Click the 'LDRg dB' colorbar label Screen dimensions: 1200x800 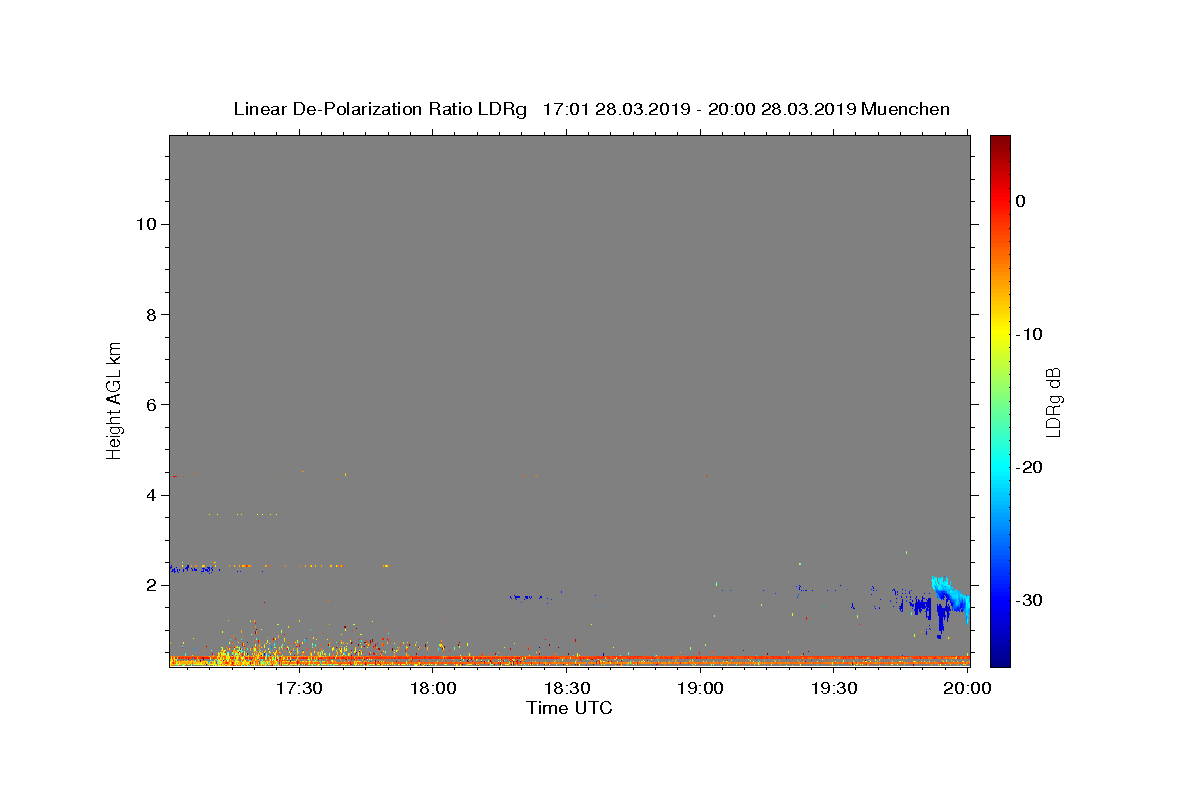(x=1052, y=403)
